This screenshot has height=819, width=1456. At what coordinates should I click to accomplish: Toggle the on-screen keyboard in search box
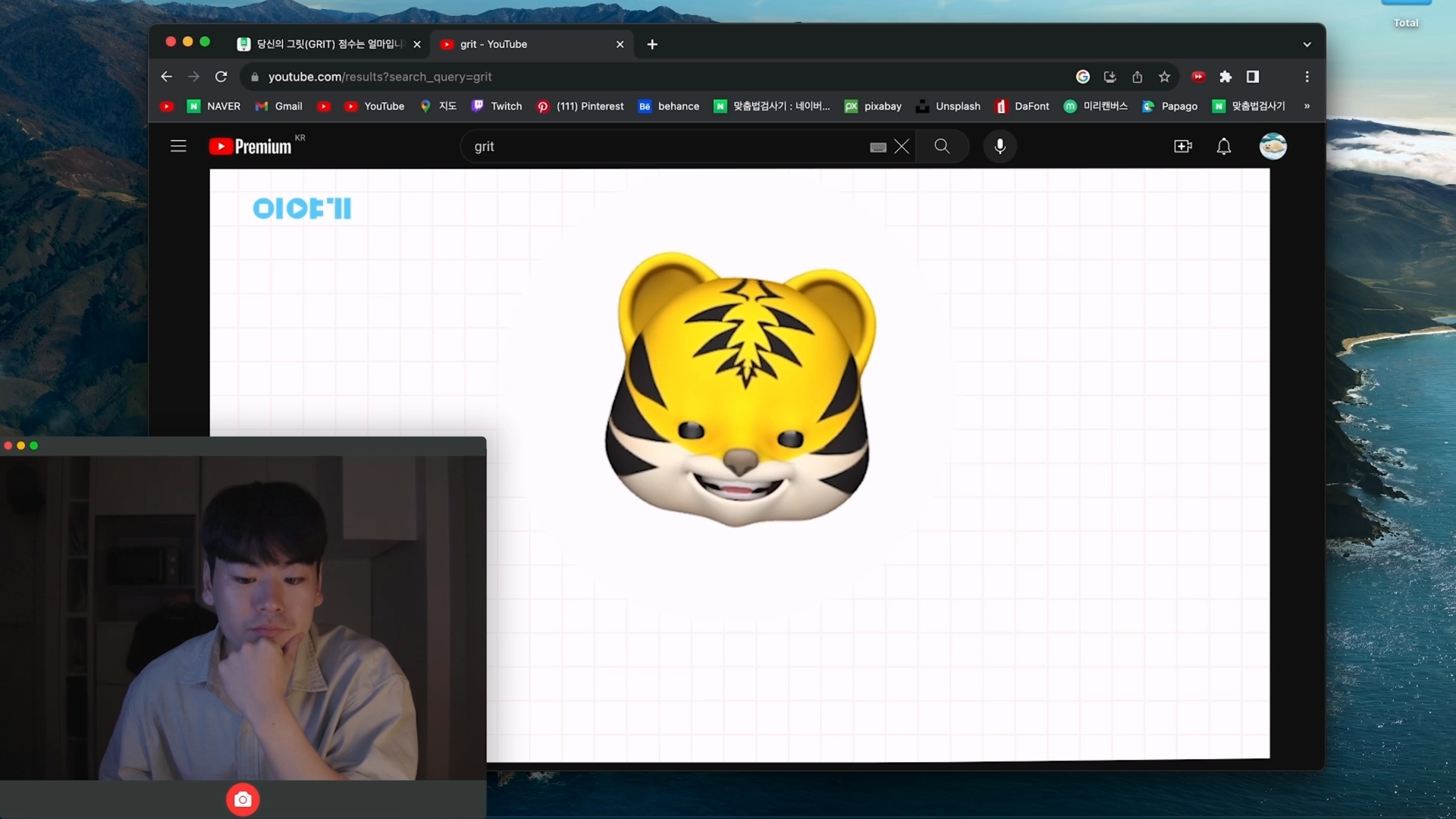(877, 147)
